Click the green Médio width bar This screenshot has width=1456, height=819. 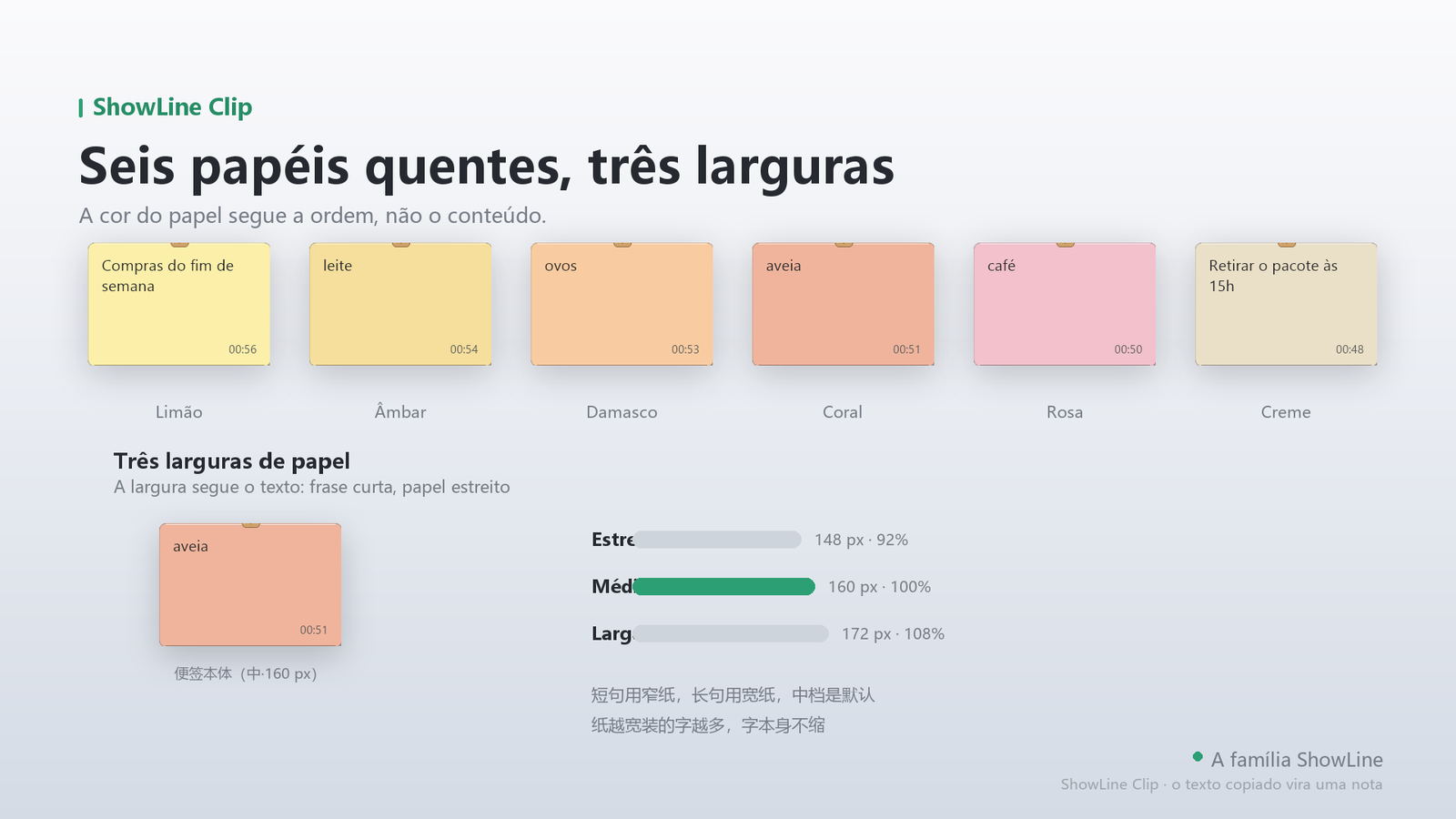pyautogui.click(x=724, y=587)
